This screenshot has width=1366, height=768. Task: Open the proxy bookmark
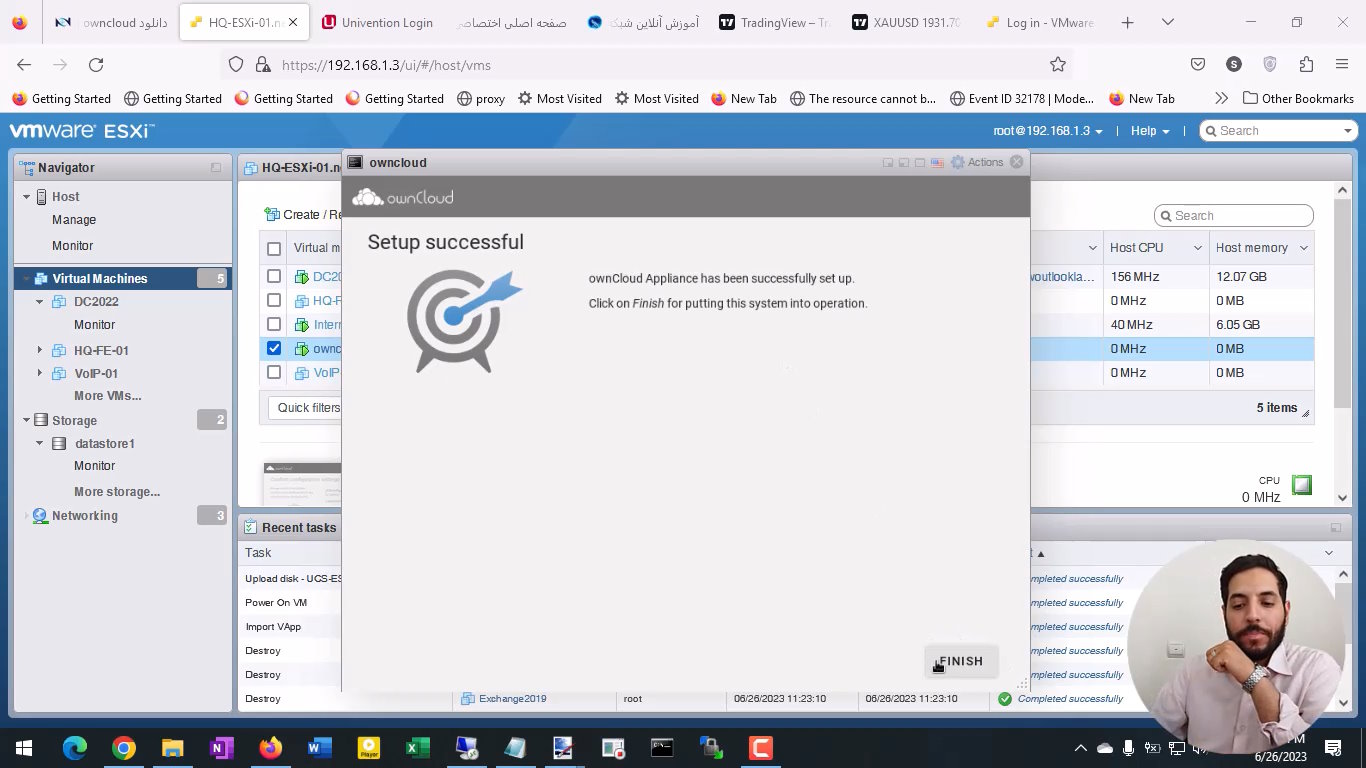pyautogui.click(x=481, y=98)
